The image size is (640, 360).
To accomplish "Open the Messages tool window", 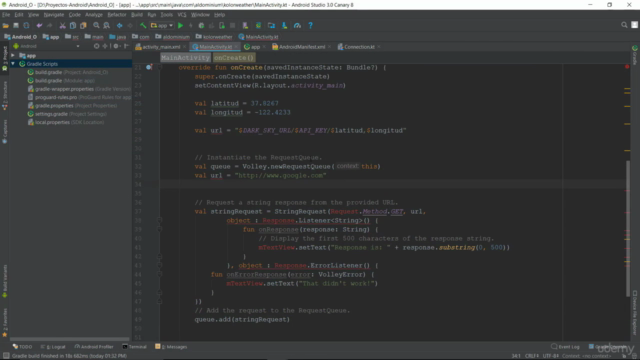I will pos(171,347).
